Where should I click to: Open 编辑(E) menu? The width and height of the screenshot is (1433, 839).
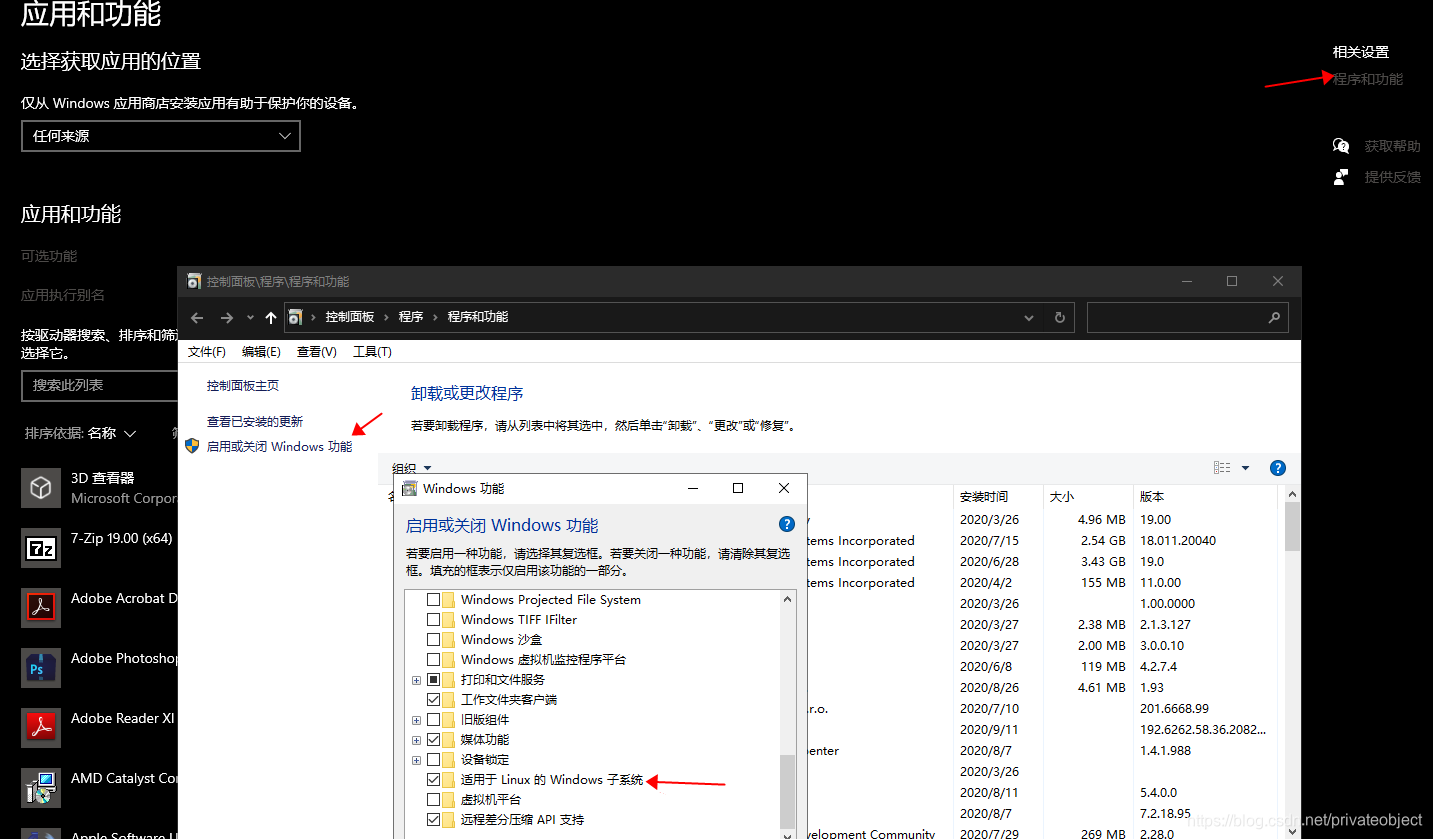[x=261, y=352]
